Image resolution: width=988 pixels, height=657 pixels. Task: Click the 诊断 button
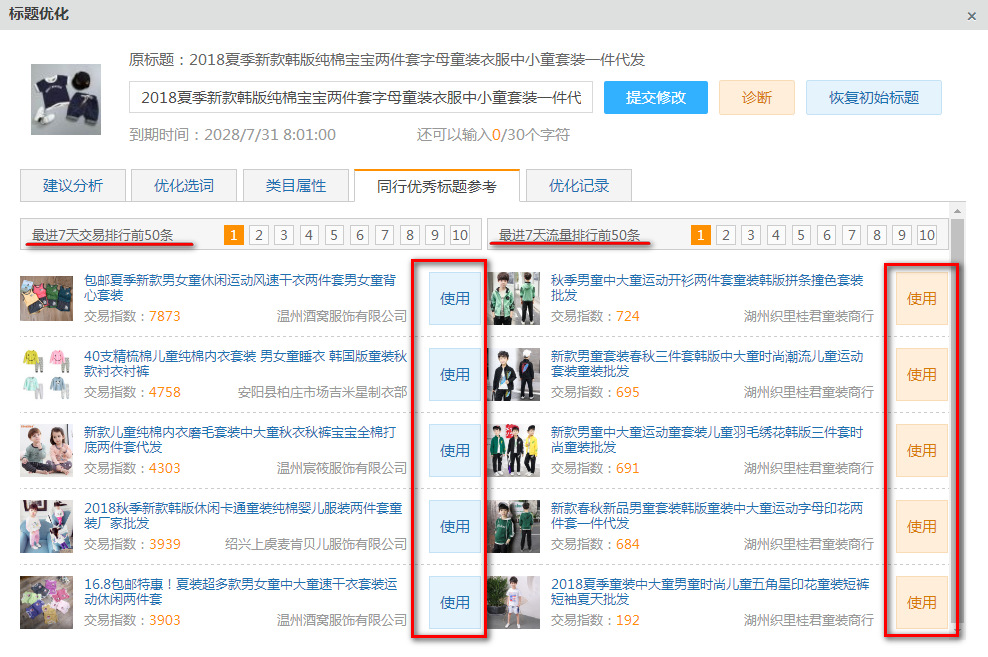757,98
